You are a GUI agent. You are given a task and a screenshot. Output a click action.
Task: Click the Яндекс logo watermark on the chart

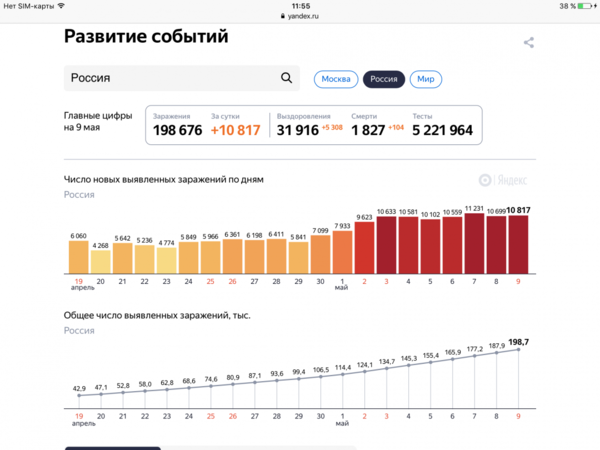pyautogui.click(x=502, y=180)
